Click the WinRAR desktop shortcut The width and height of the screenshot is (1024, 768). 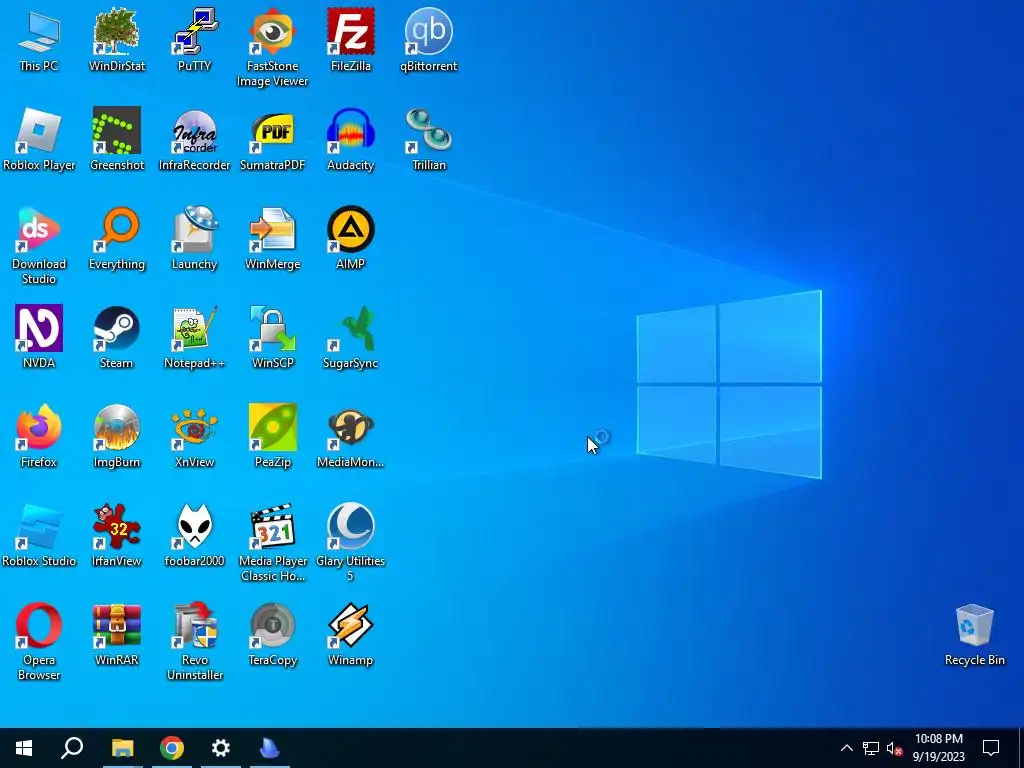tap(117, 634)
